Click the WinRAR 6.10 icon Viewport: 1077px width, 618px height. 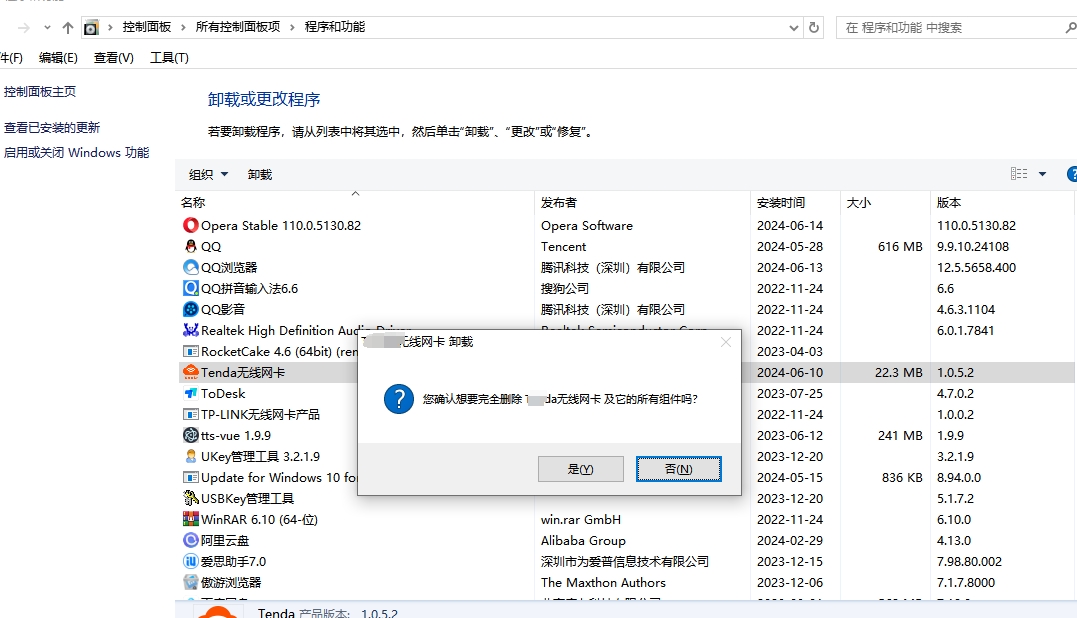coord(190,519)
